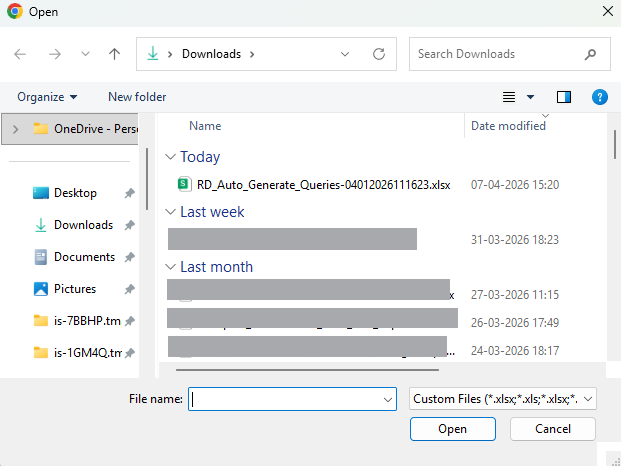Screen dimensions: 621x466
Task: Click the spreadsheet icon of RD_Auto_Generate_Queries file
Action: coord(185,184)
